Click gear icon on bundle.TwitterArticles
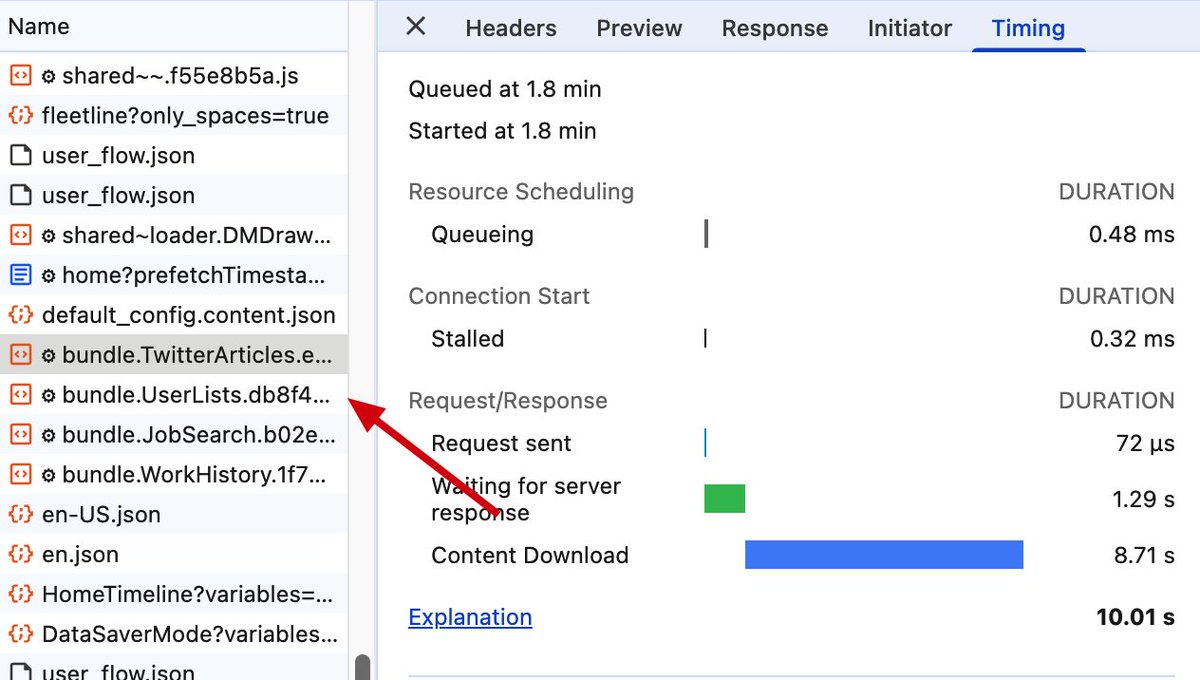The width and height of the screenshot is (1200, 680). [x=48, y=356]
